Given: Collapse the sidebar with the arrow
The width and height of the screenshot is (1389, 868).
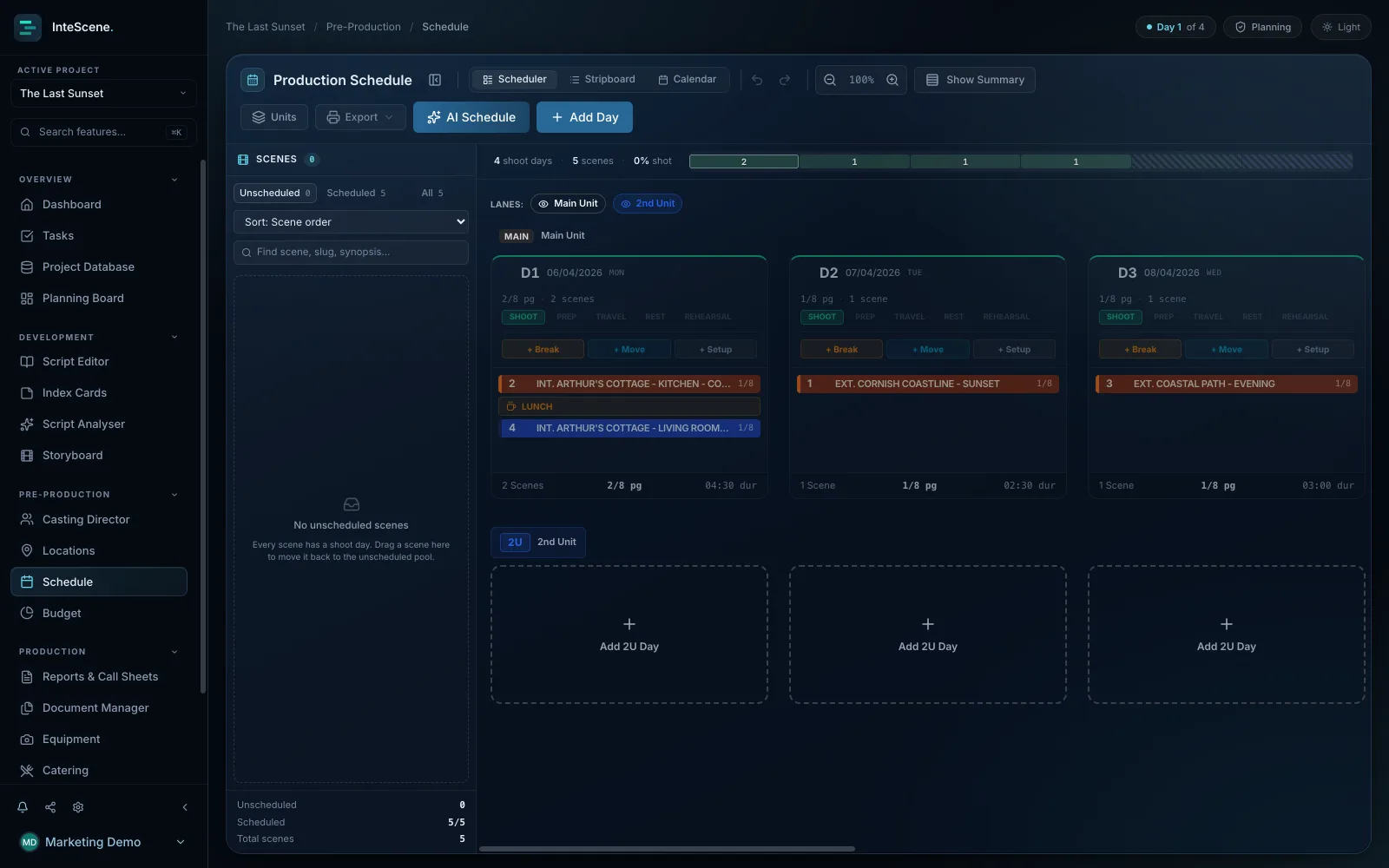Looking at the screenshot, I should [x=185, y=807].
